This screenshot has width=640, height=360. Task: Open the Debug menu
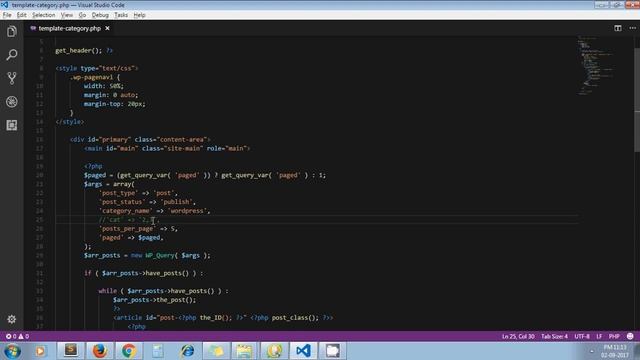click(100, 15)
